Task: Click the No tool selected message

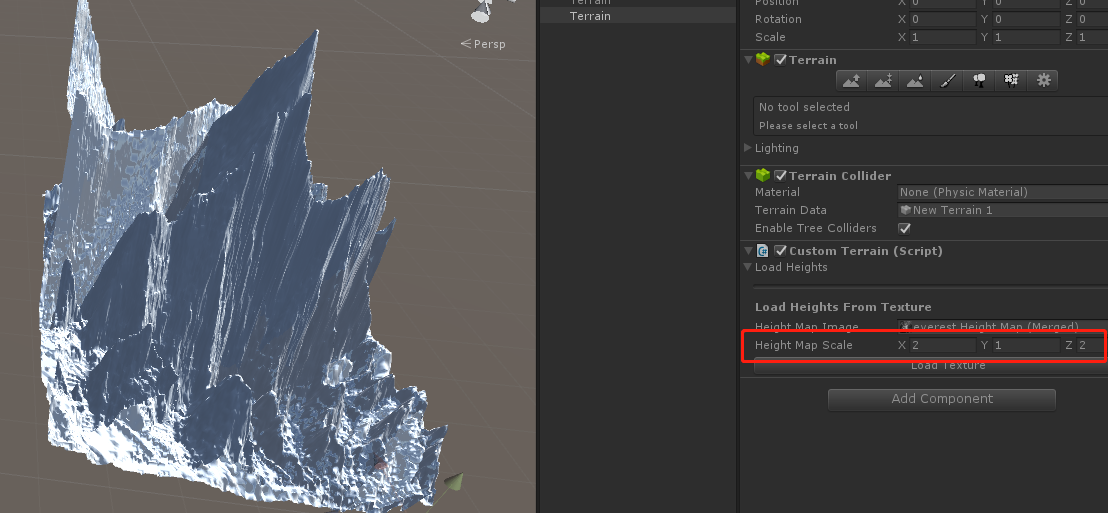Action: coord(804,107)
